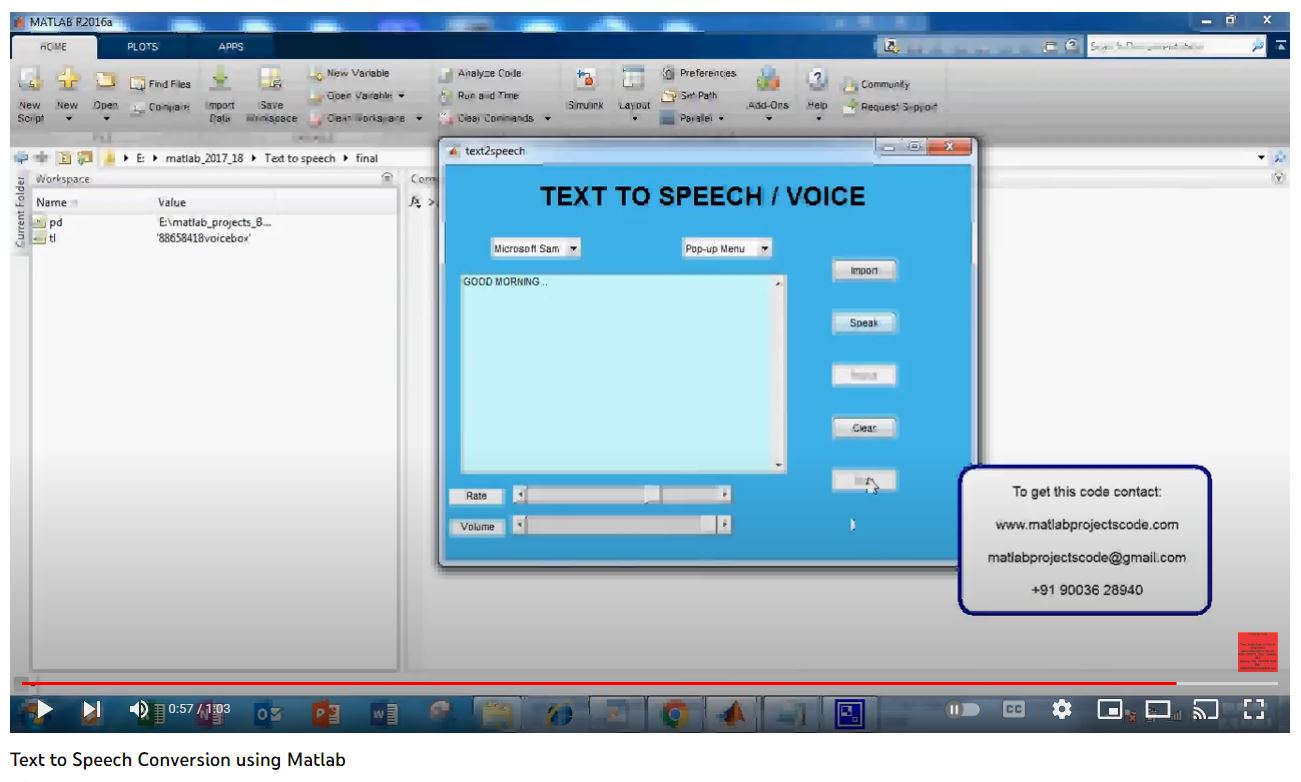Open the Preferences gear icon
The width and height of the screenshot is (1301, 782).
point(669,73)
